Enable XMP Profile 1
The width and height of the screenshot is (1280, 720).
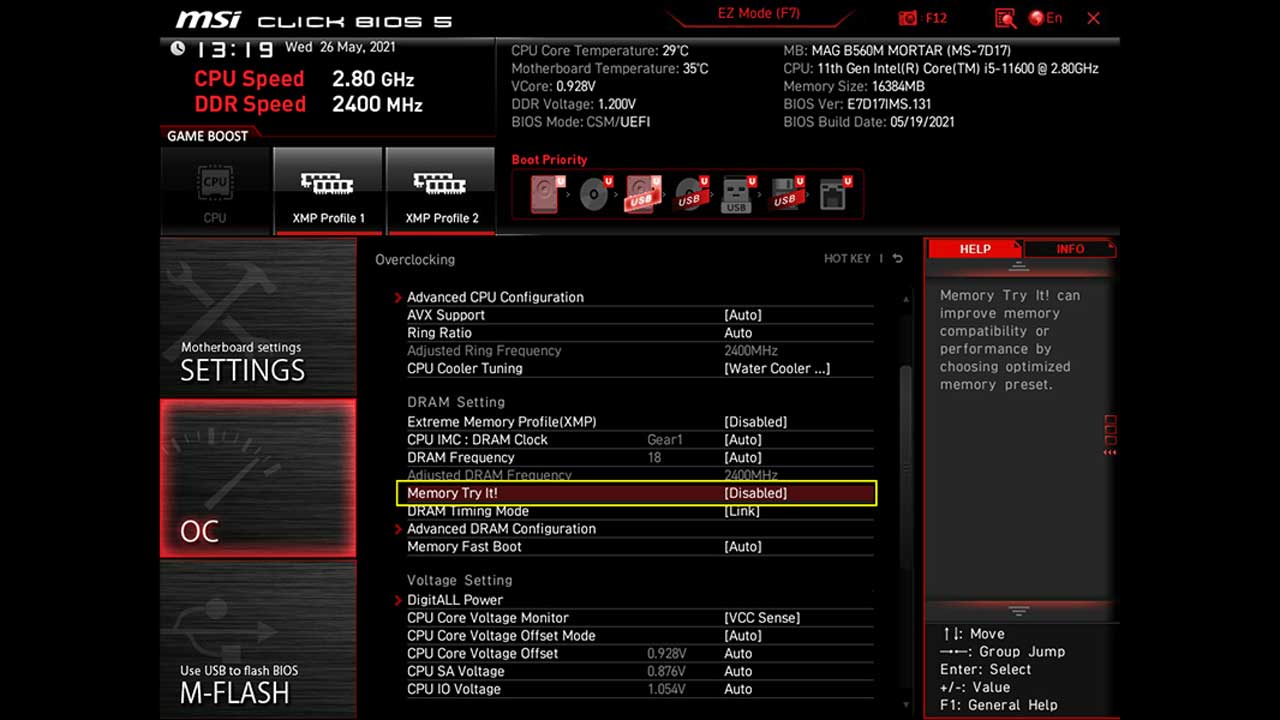328,190
